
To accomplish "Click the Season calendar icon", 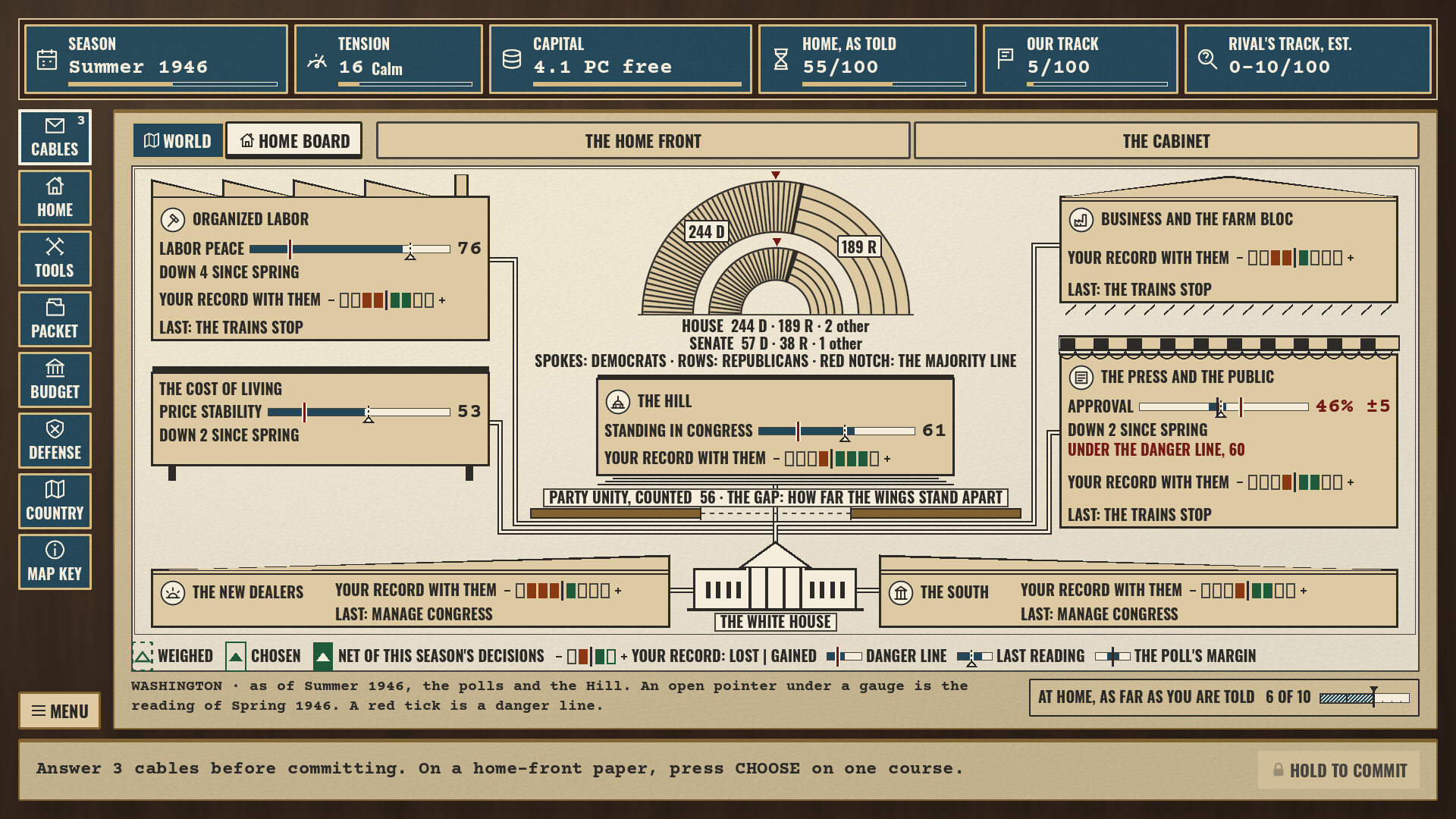I will [47, 59].
